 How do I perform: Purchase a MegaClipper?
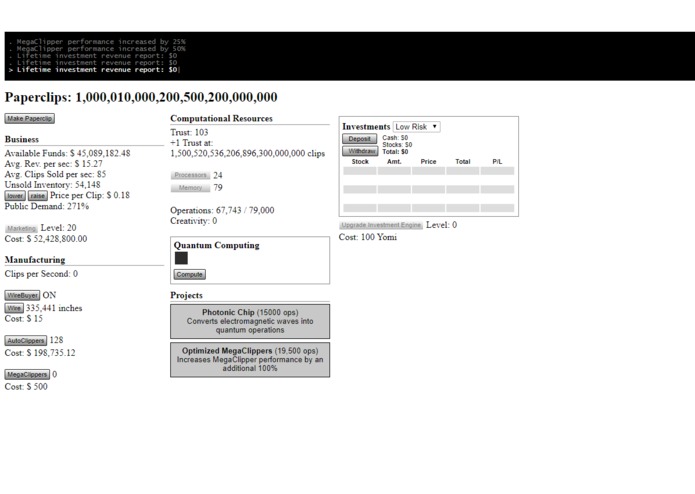[x=27, y=374]
